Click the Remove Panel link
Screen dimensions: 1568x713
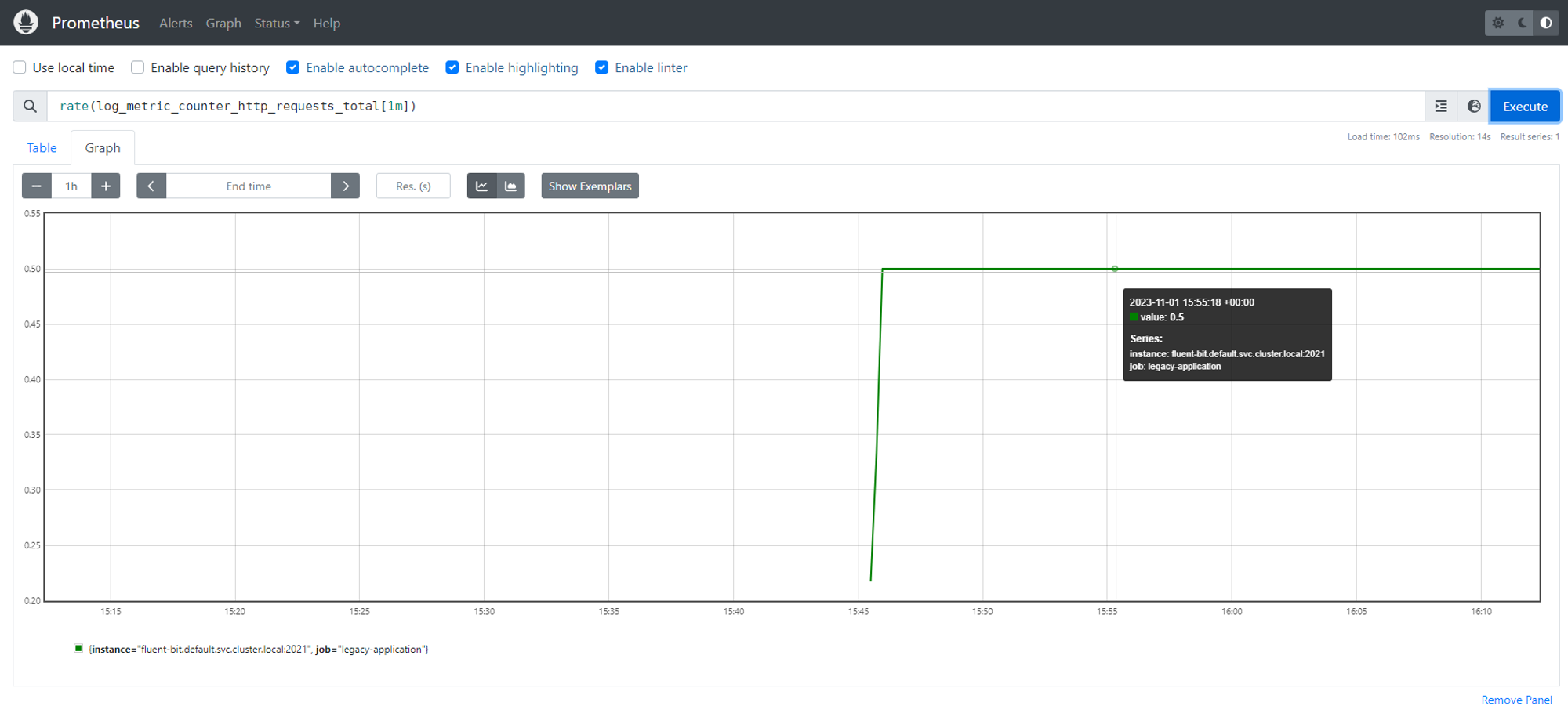[1516, 700]
